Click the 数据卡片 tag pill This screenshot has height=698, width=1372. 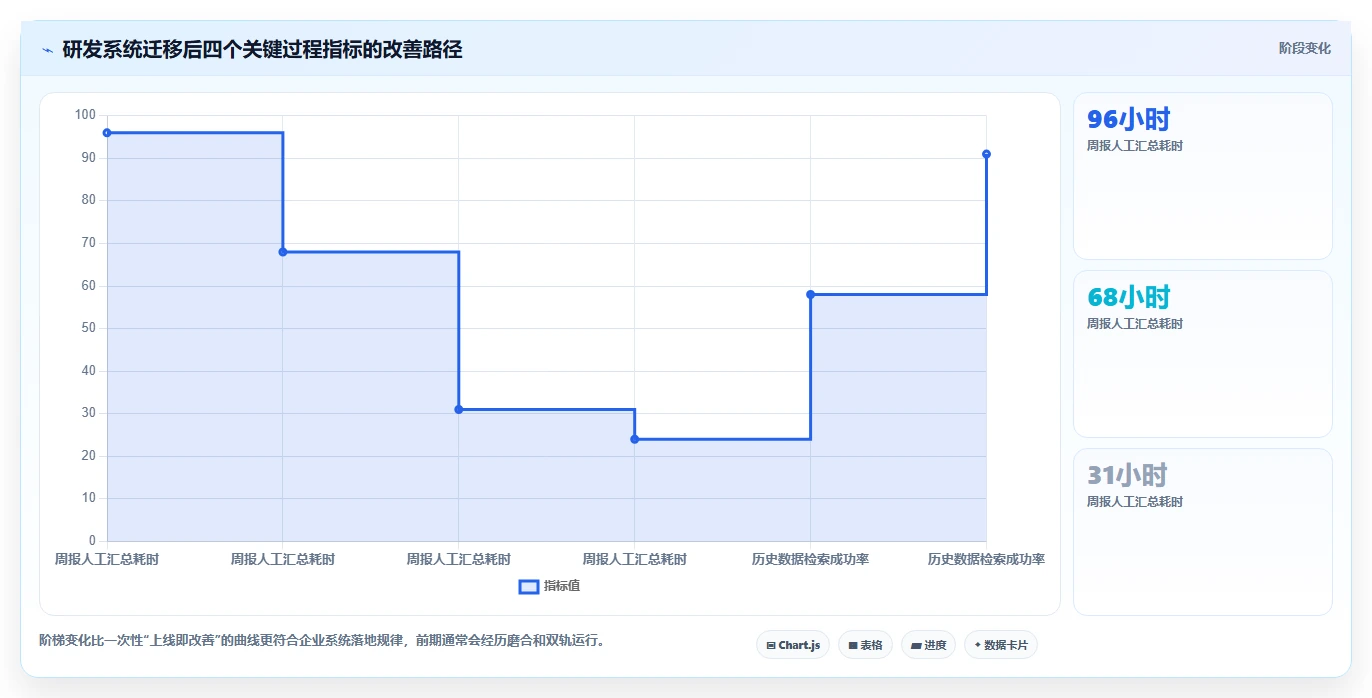pos(1001,645)
